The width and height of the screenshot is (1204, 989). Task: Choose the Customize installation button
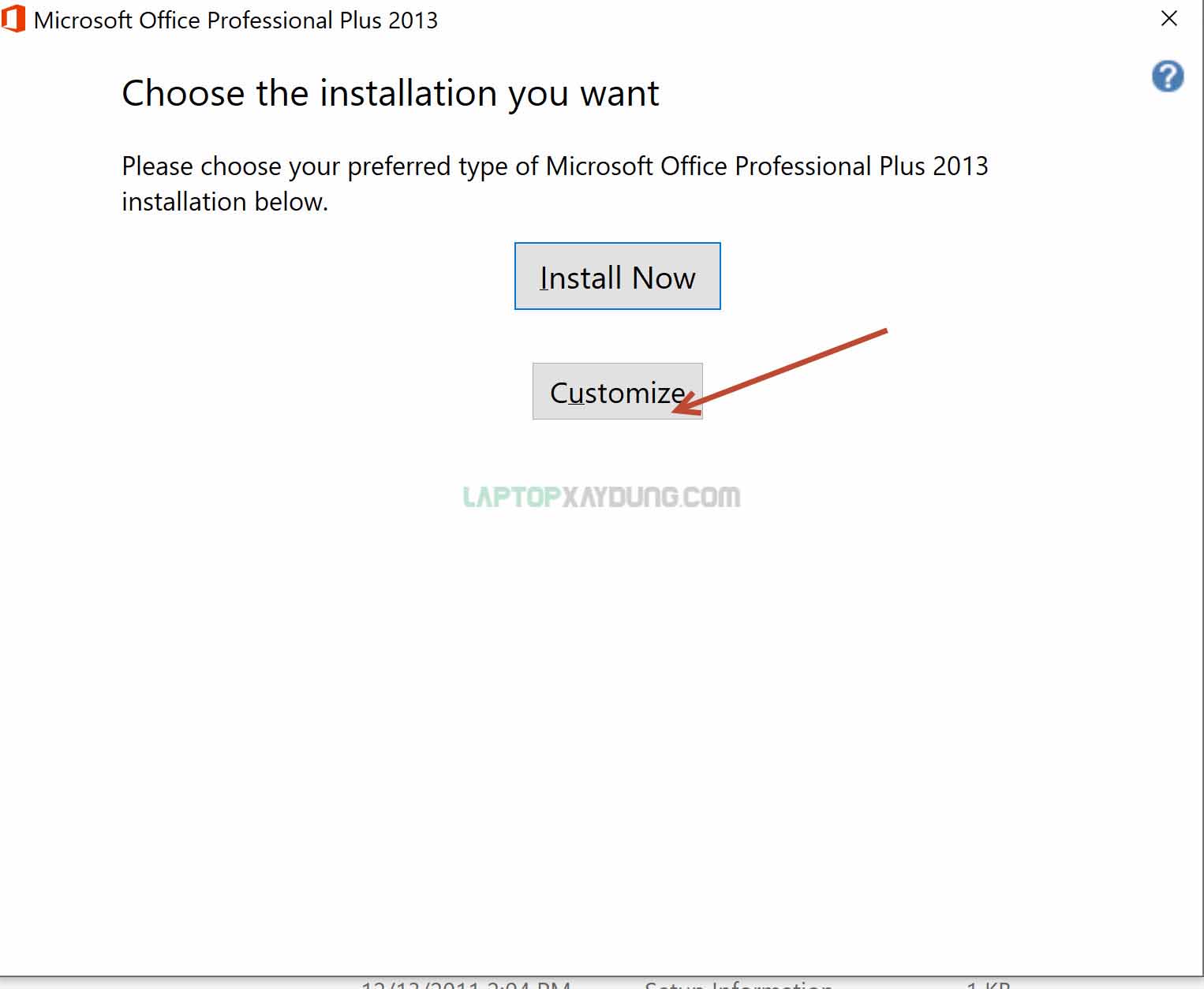617,391
